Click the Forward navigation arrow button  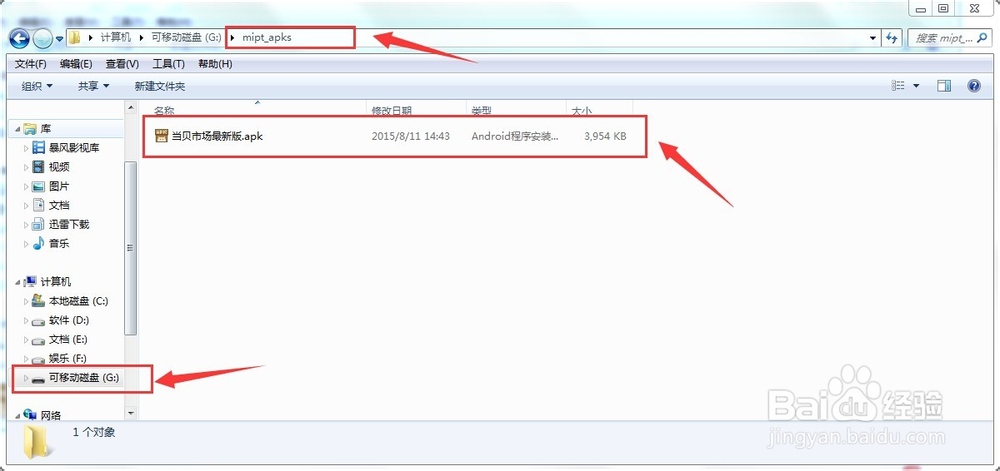pos(42,39)
